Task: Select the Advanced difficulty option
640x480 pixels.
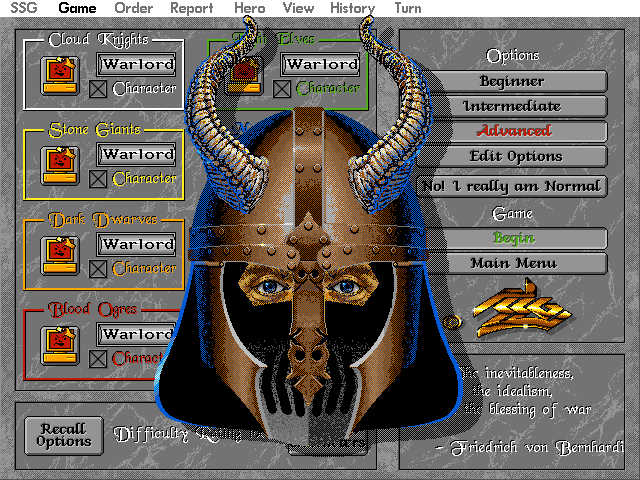Action: pos(512,131)
